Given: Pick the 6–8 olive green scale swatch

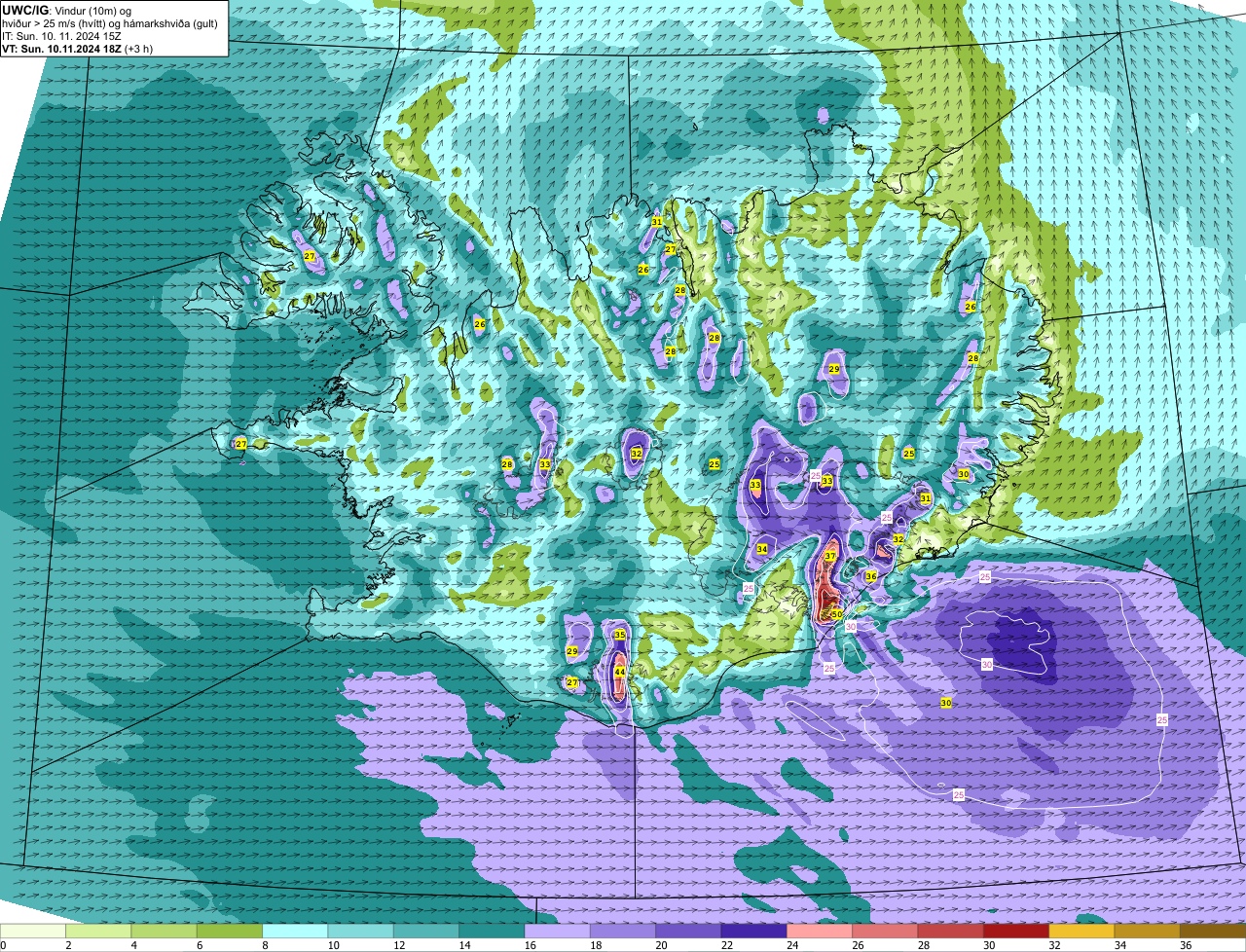Looking at the screenshot, I should pos(230,932).
